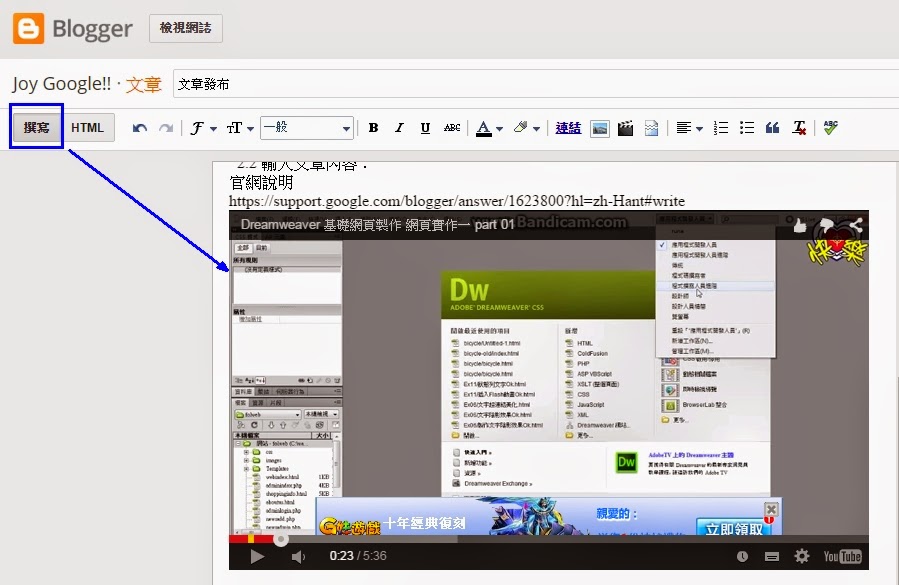The image size is (899, 585).
Task: Insert a video using the clapperboard icon
Action: (x=626, y=128)
